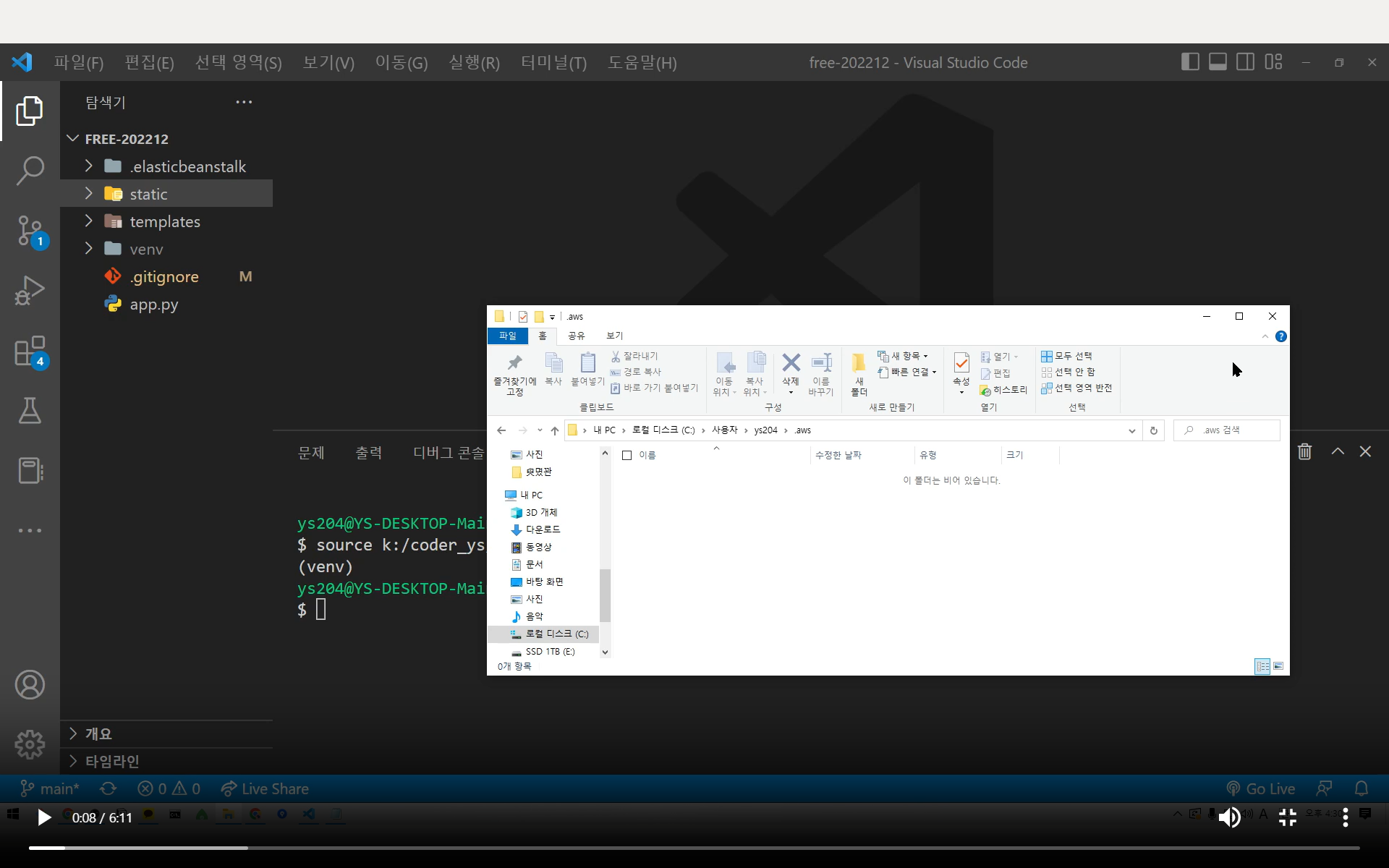Play the video with play button
The image size is (1389, 868).
click(x=43, y=817)
